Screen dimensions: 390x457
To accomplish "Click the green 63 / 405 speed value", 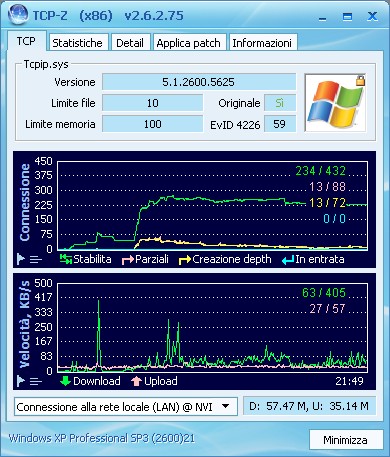I will 324,293.
